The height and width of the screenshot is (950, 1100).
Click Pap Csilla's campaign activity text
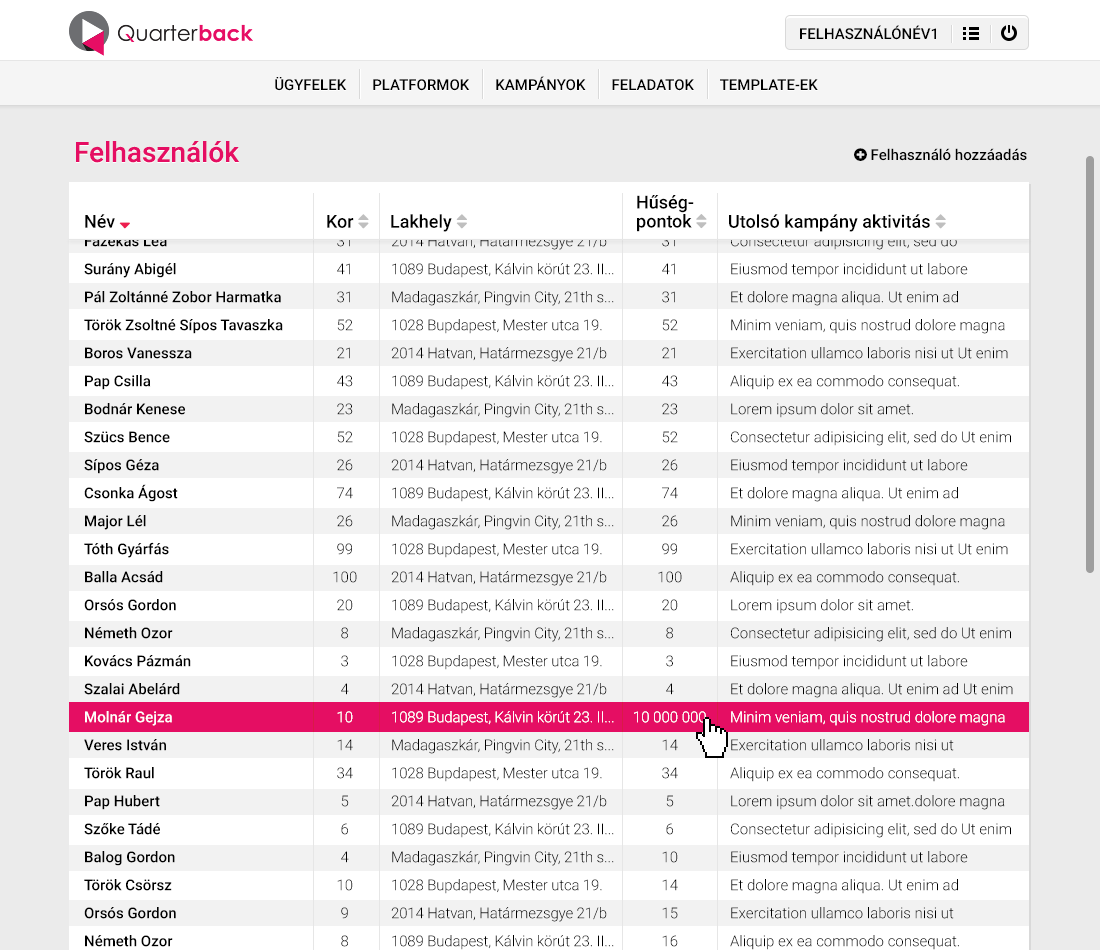pyautogui.click(x=845, y=382)
